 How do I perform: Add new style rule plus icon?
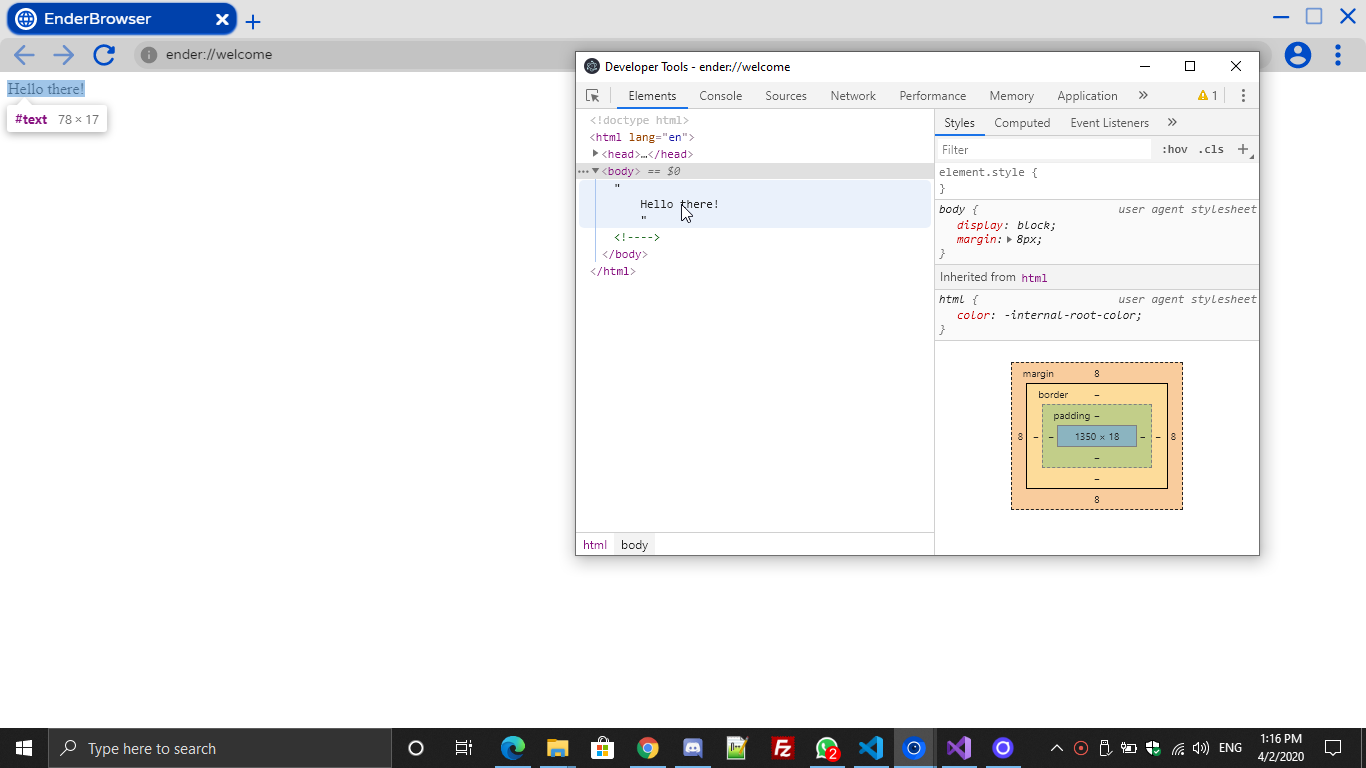point(1243,149)
